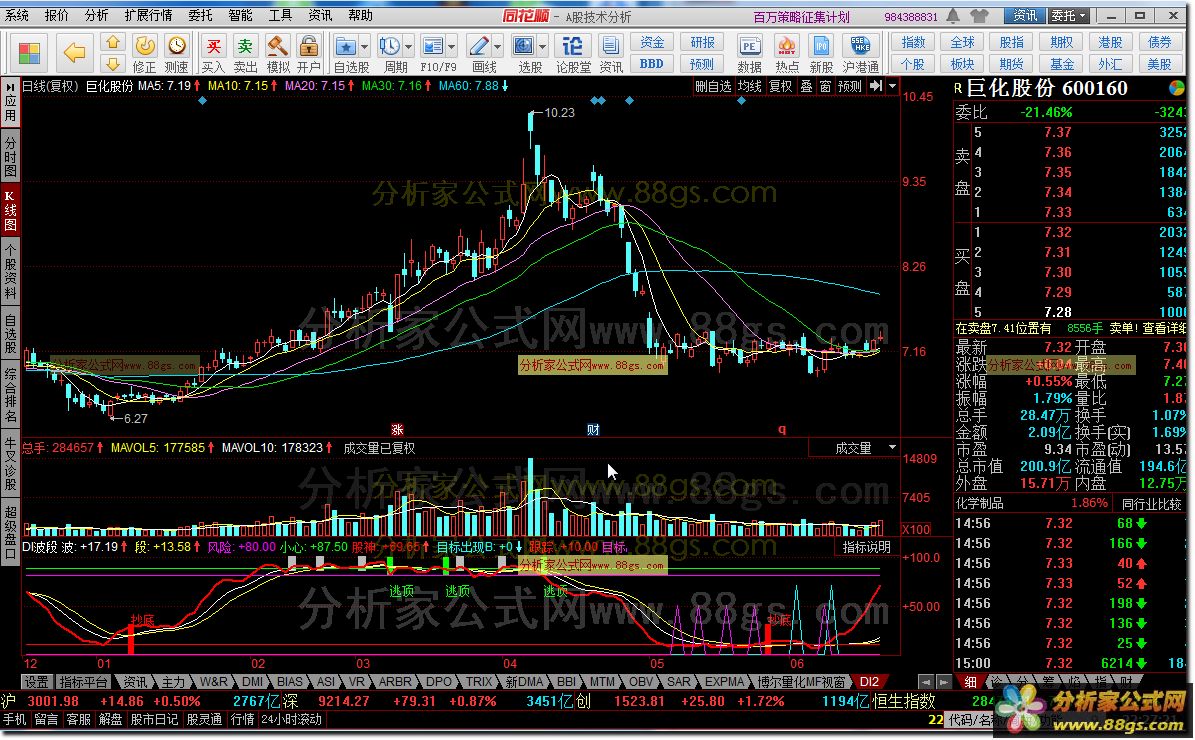This screenshot has width=1195, height=740.
Task: Open the 同行业比较 link
Action: point(1152,504)
